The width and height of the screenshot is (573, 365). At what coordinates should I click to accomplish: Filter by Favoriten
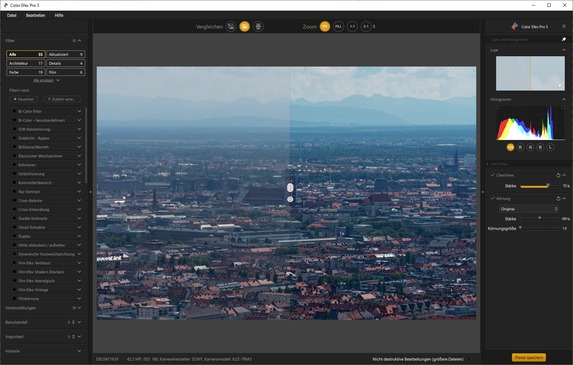click(23, 99)
